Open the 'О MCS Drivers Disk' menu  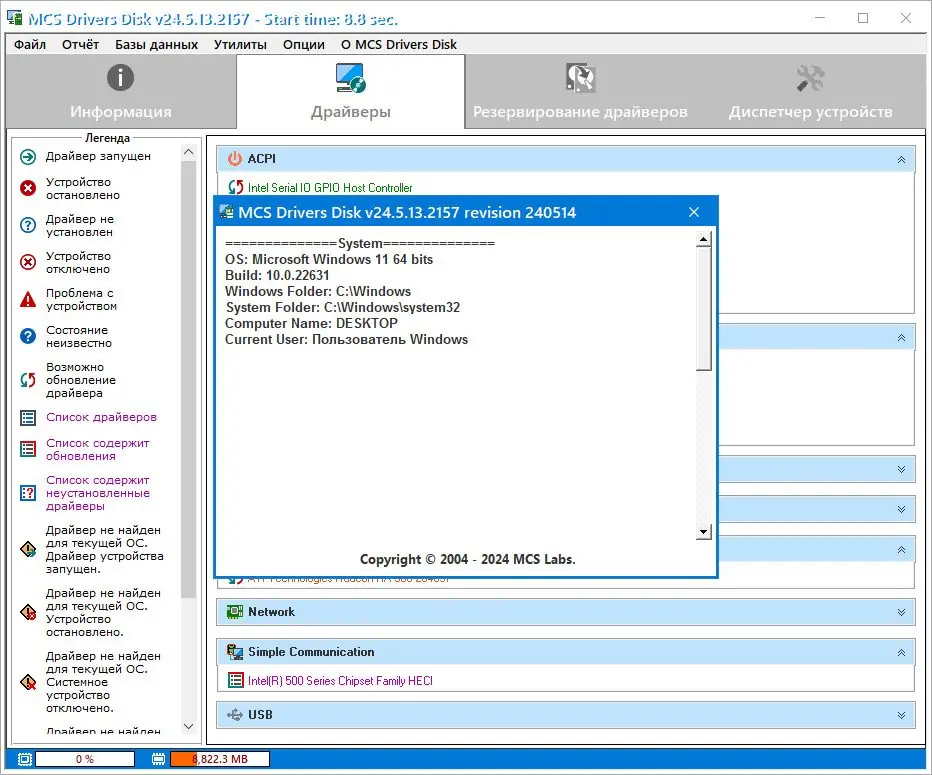[x=399, y=45]
